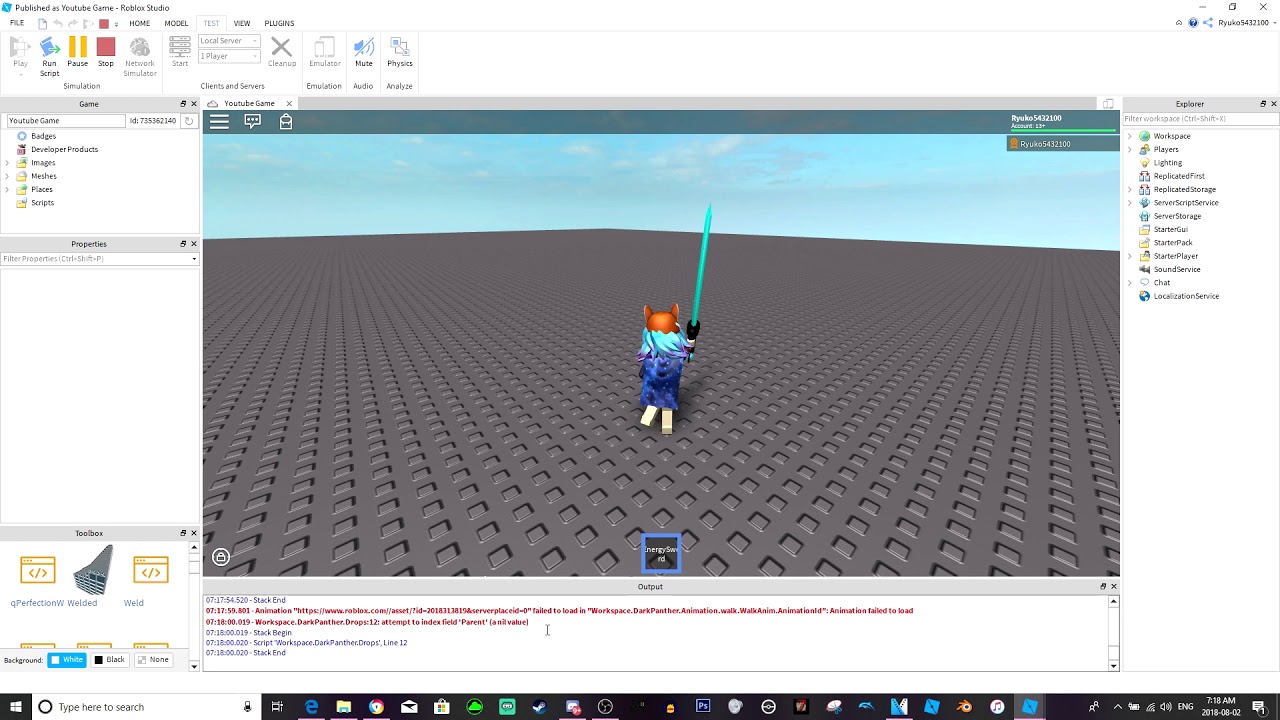Open the Local Server dropdown

[x=229, y=41]
